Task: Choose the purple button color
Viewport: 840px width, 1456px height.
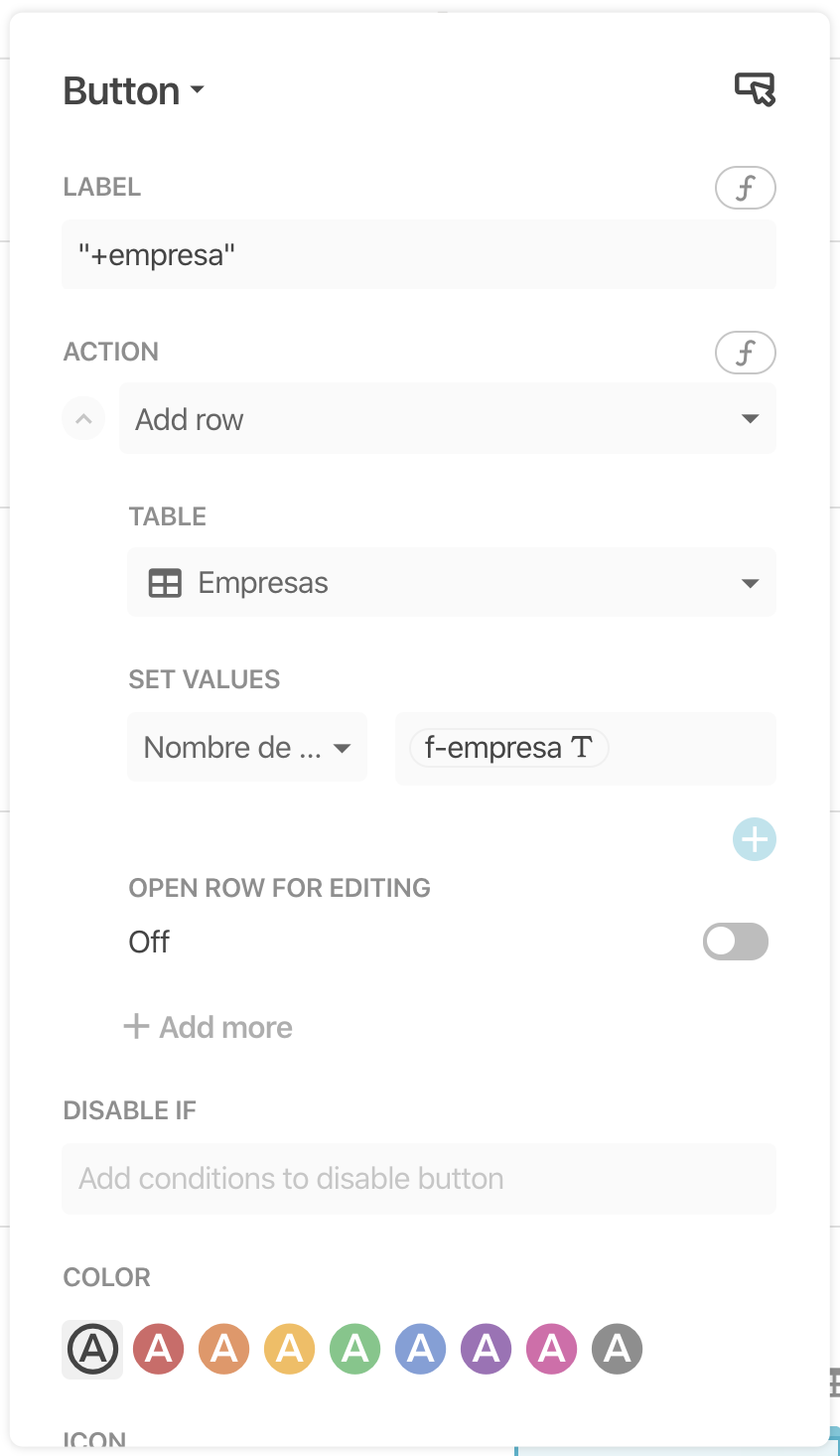Action: point(487,1349)
